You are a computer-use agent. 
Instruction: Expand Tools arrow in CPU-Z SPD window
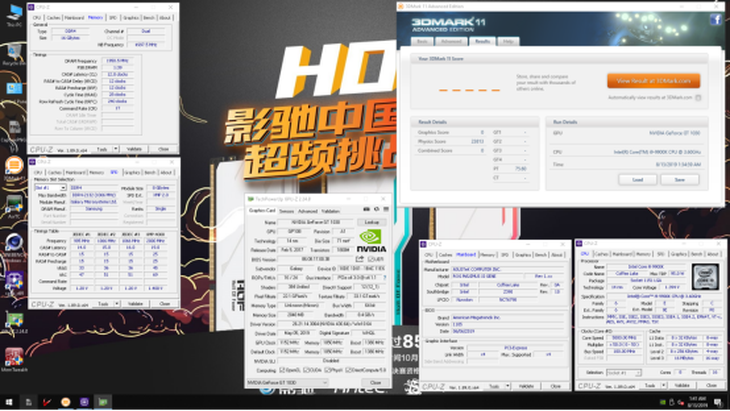[117, 304]
